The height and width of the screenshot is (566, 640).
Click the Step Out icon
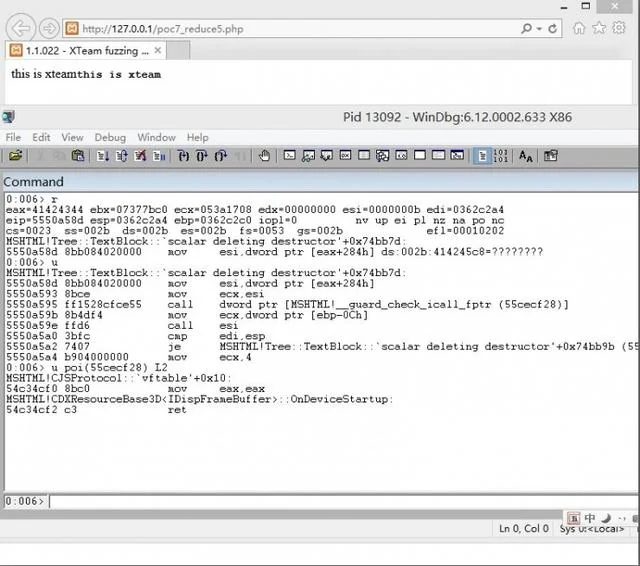point(221,155)
